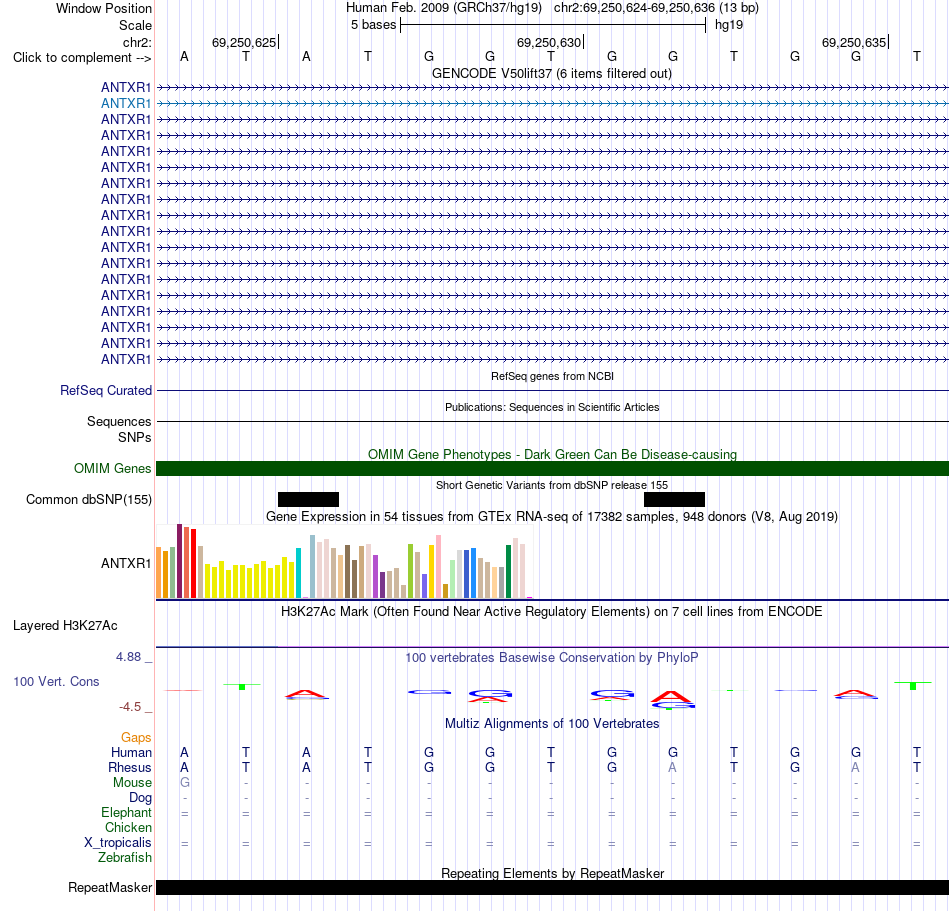Select dbSNP variant block below the hg19 scale end
The height and width of the screenshot is (911, 950).
tap(674, 499)
